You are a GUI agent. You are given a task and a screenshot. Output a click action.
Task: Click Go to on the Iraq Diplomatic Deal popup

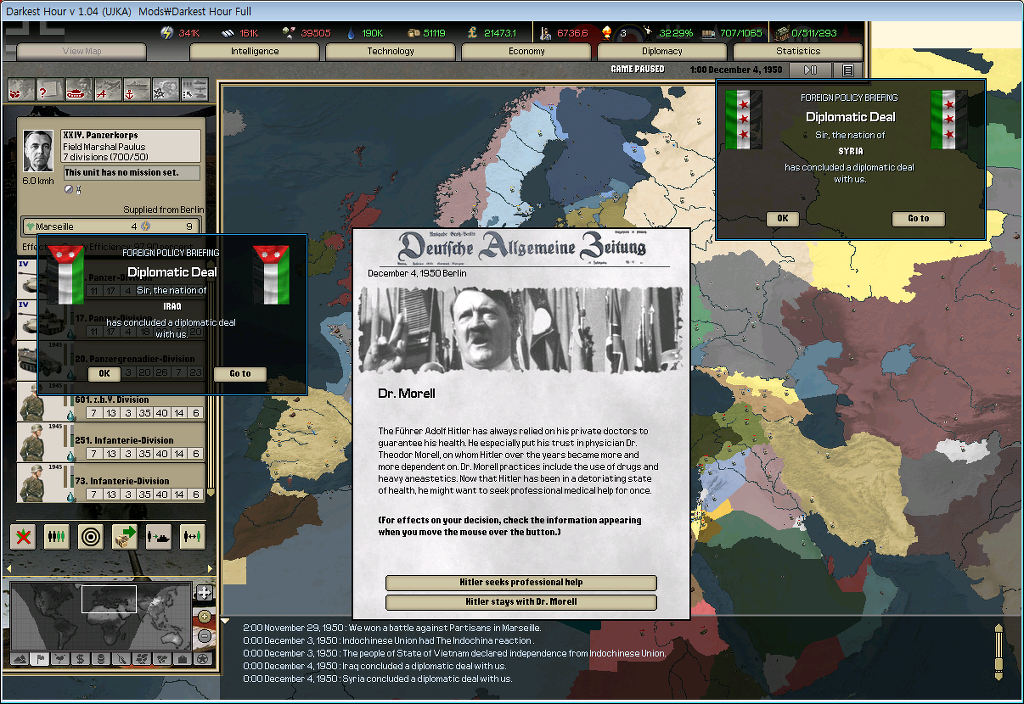point(240,374)
